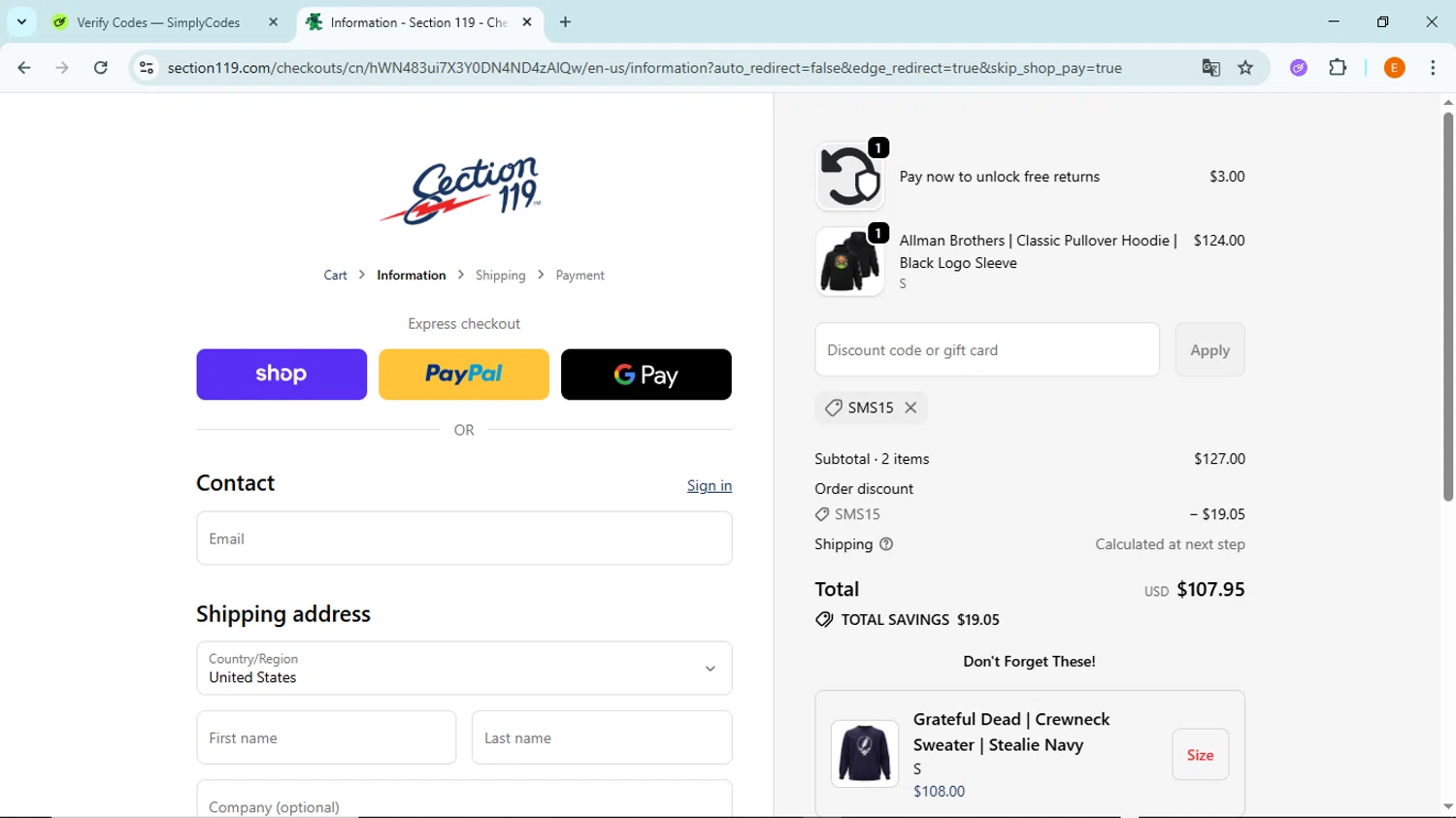
Task: Open the Extensions puzzle icon
Action: coord(1338,68)
